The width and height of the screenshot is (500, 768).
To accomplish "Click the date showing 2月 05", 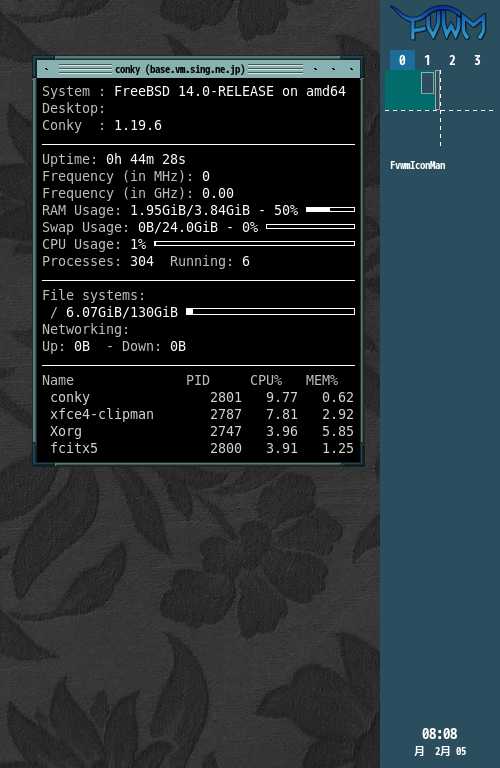I will [439, 751].
